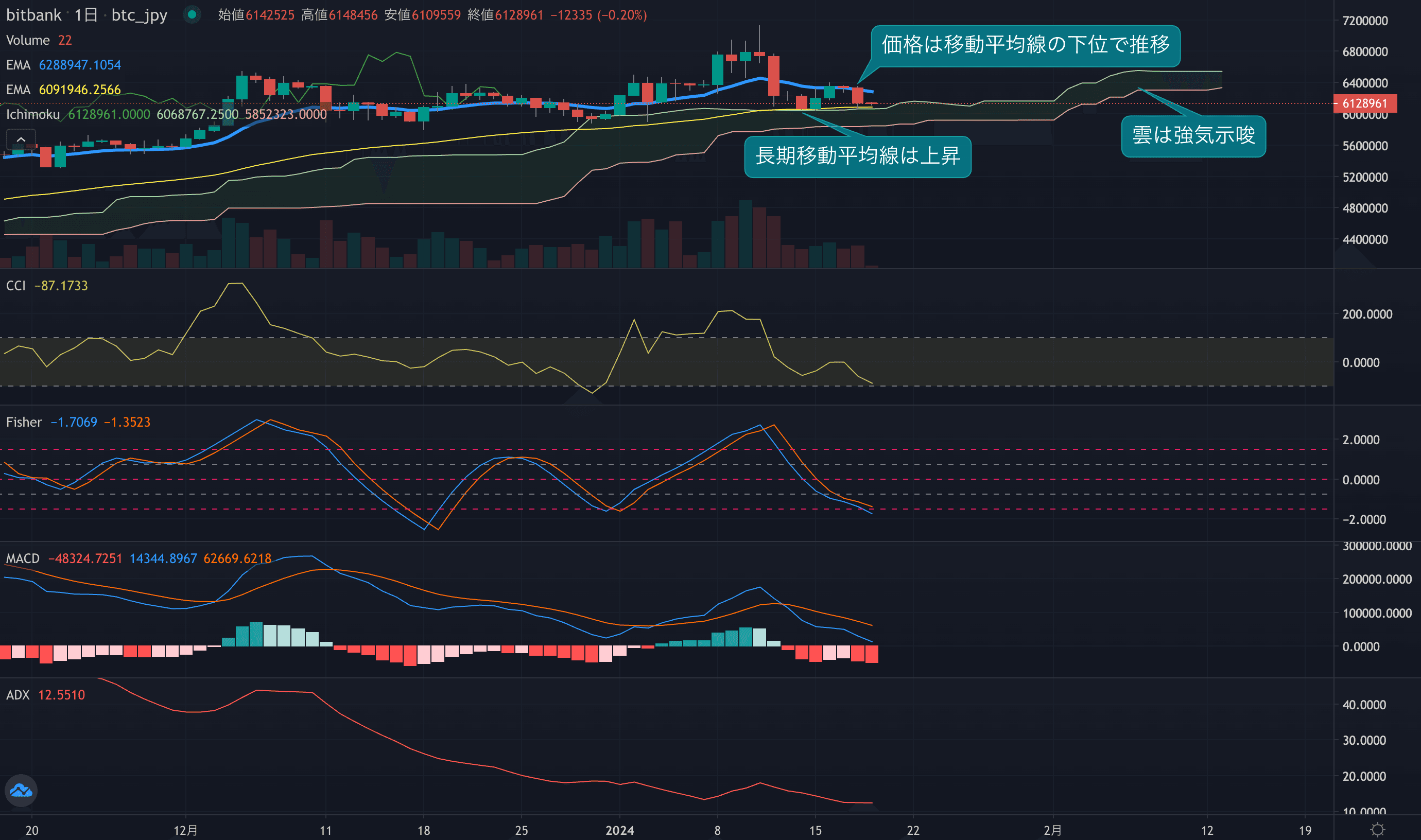Open the Fisher indicator legend
This screenshot has height=840, width=1421.
[x=24, y=422]
